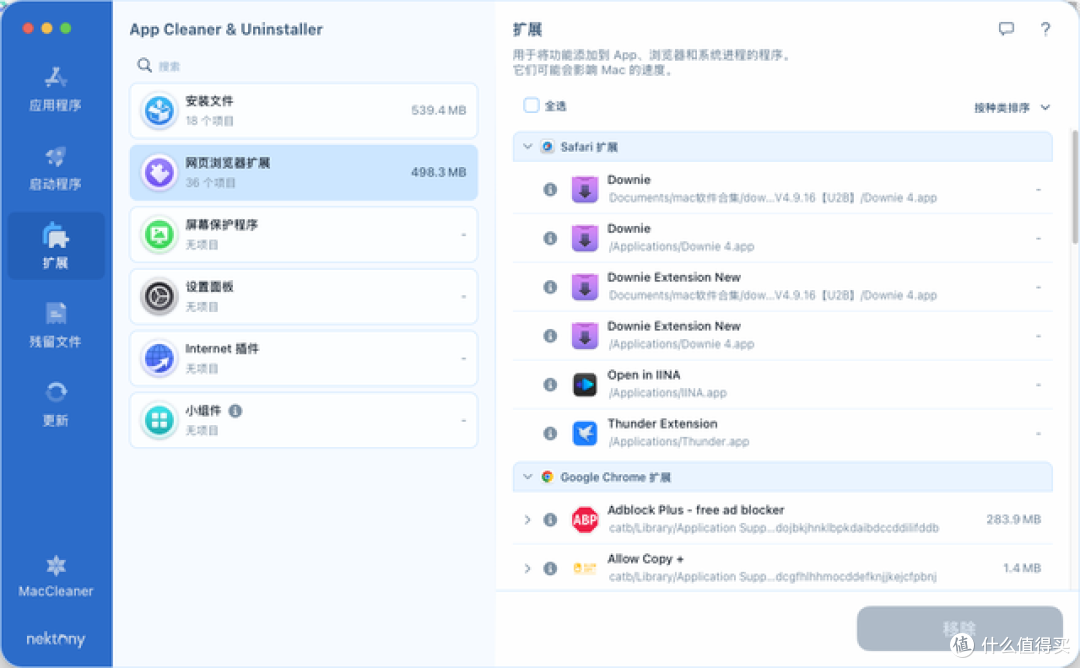This screenshot has width=1080, height=668.
Task: Collapse the Safari 扩展 group
Action: [x=528, y=147]
